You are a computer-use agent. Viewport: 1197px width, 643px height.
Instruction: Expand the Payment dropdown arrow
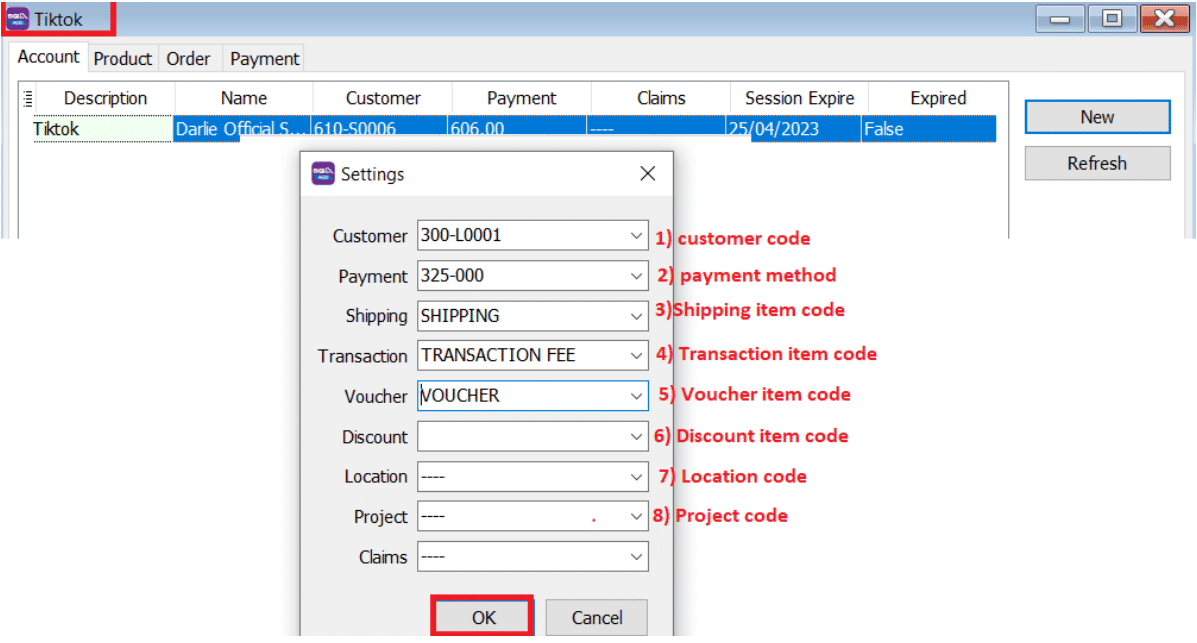click(637, 276)
